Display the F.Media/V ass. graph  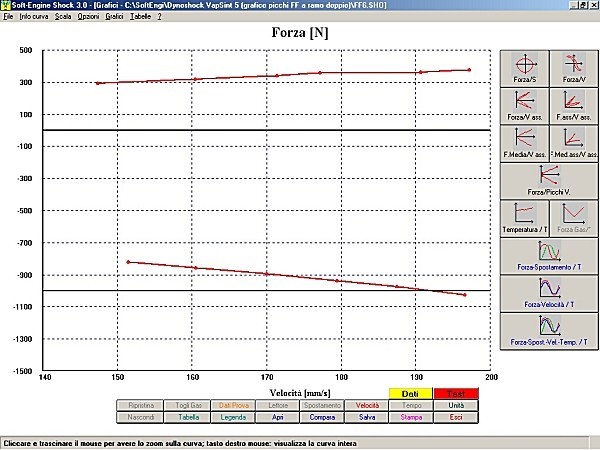click(x=523, y=143)
